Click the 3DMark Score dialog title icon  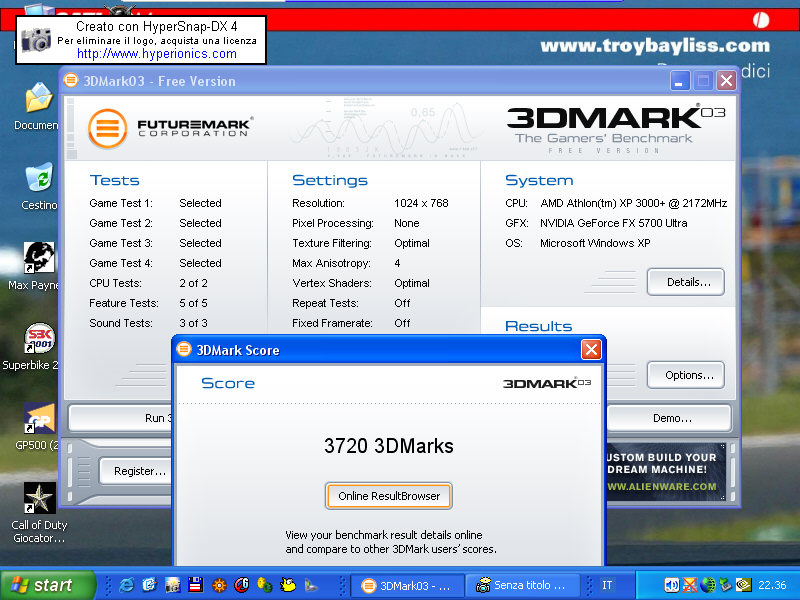184,349
